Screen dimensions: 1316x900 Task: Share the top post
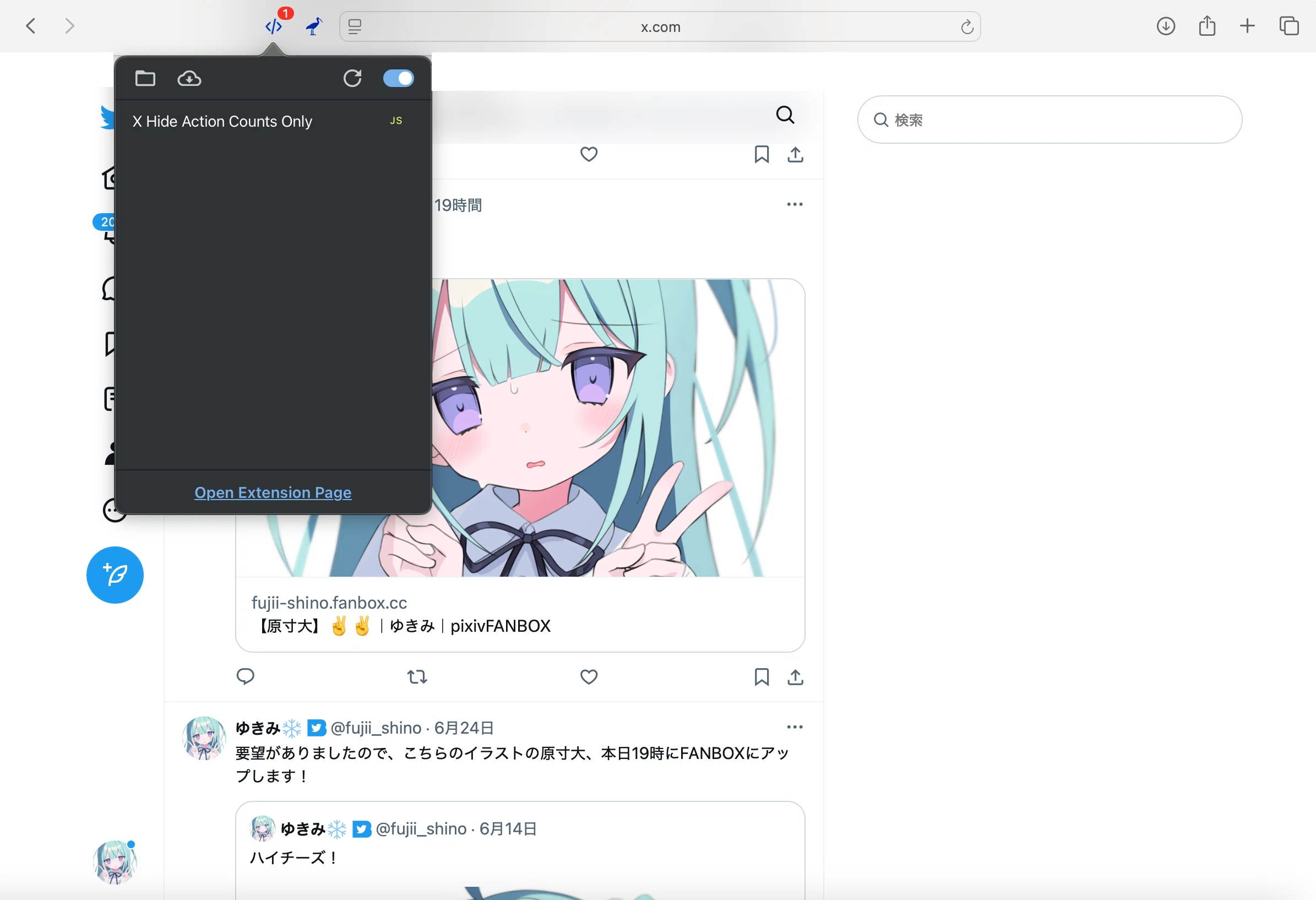[x=796, y=154]
